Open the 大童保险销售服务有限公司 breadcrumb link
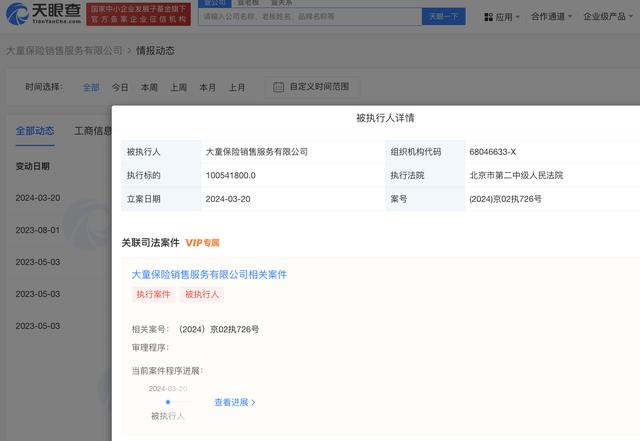Screen dimensions: 640x441 click(x=64, y=51)
